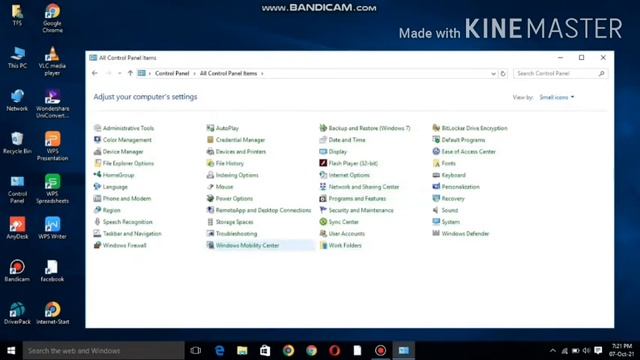Refresh the Control Panel view

click(x=503, y=74)
